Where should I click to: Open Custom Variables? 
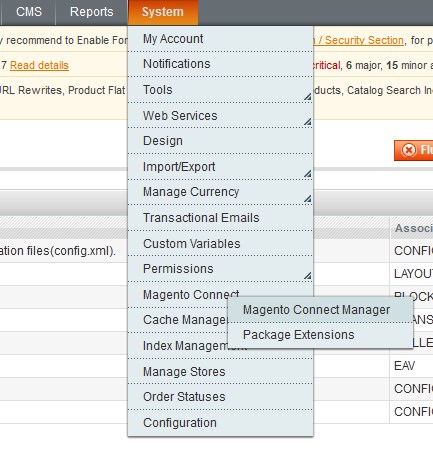click(x=220, y=244)
